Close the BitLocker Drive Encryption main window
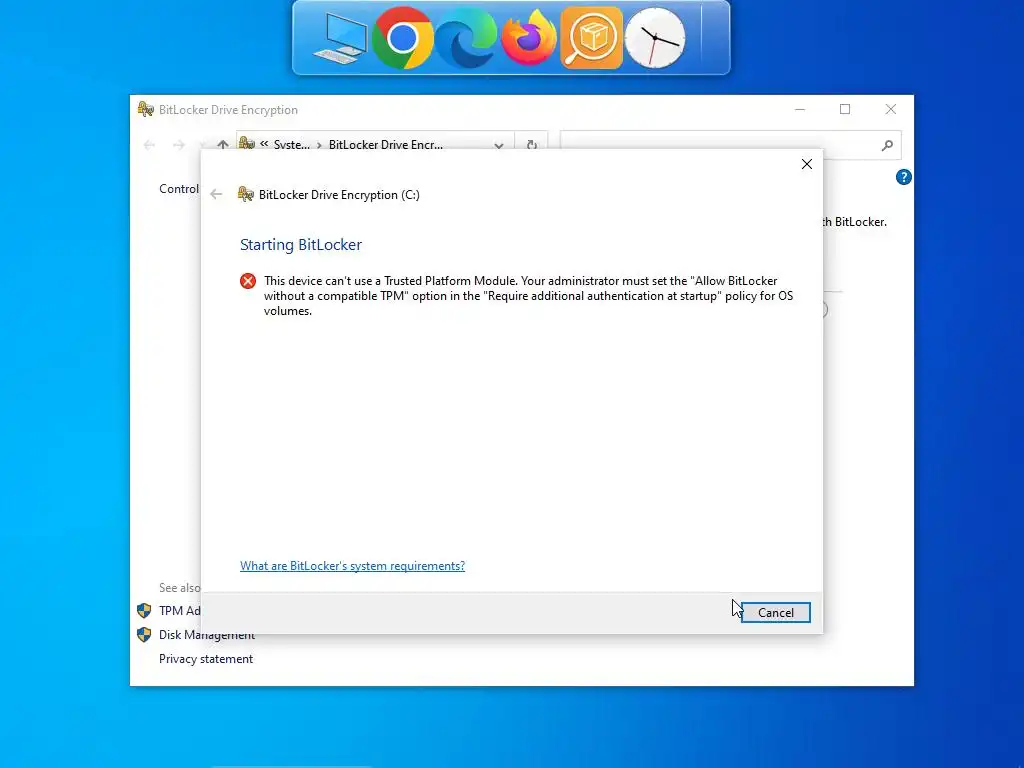The image size is (1024, 768). click(891, 109)
